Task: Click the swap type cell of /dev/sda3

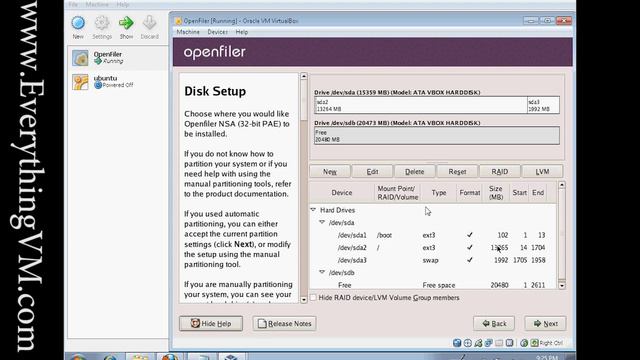Action: coord(430,260)
